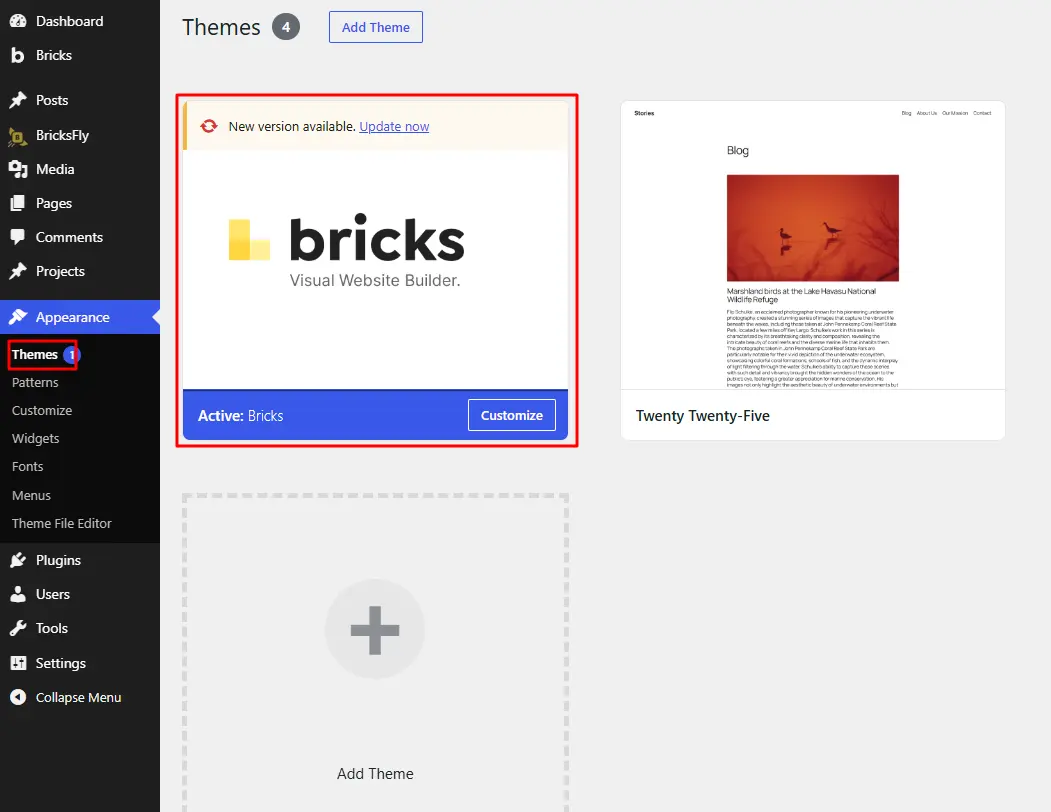Screen dimensions: 1051x812
Task: Click Customize button on Bricks theme
Action: [x=511, y=415]
